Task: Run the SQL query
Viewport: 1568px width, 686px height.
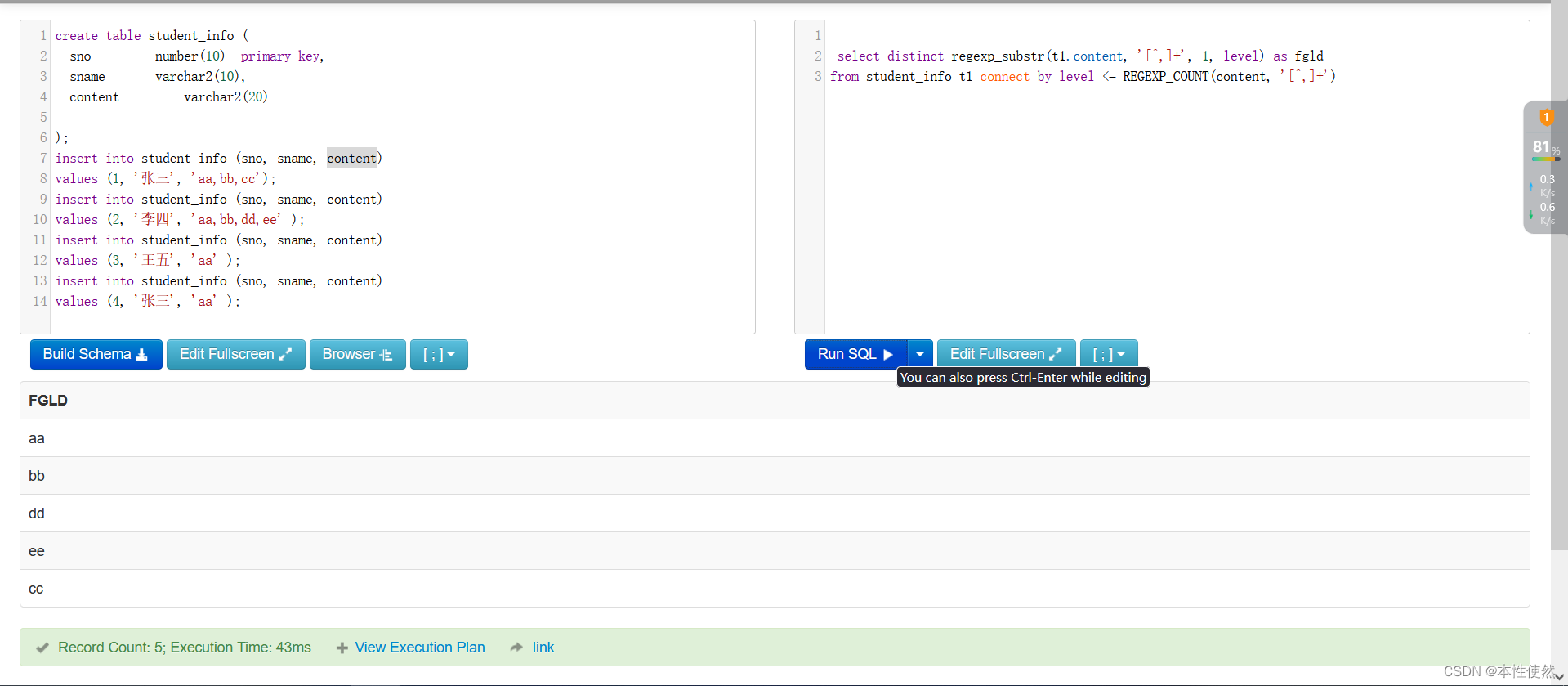Action: click(x=855, y=354)
